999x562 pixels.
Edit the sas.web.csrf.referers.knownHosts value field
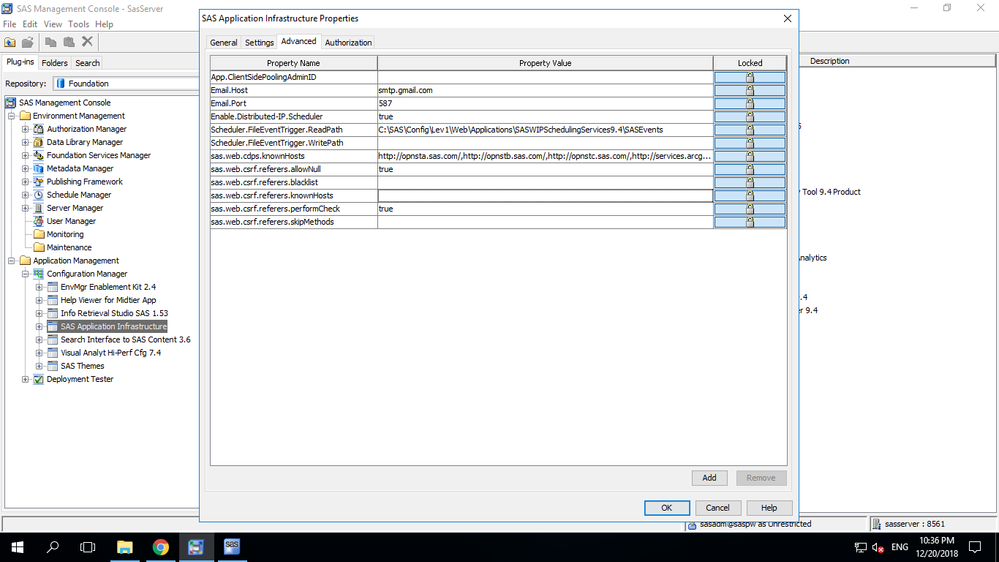click(x=545, y=196)
